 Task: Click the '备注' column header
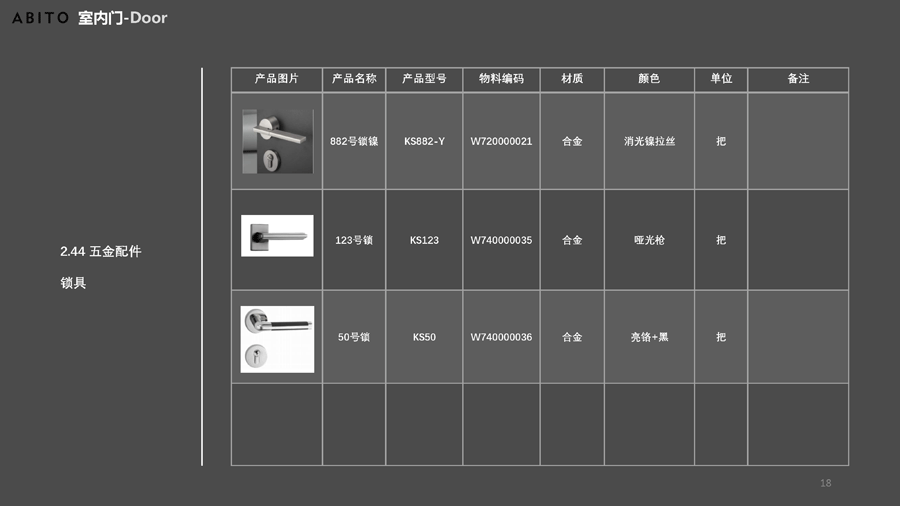798,79
